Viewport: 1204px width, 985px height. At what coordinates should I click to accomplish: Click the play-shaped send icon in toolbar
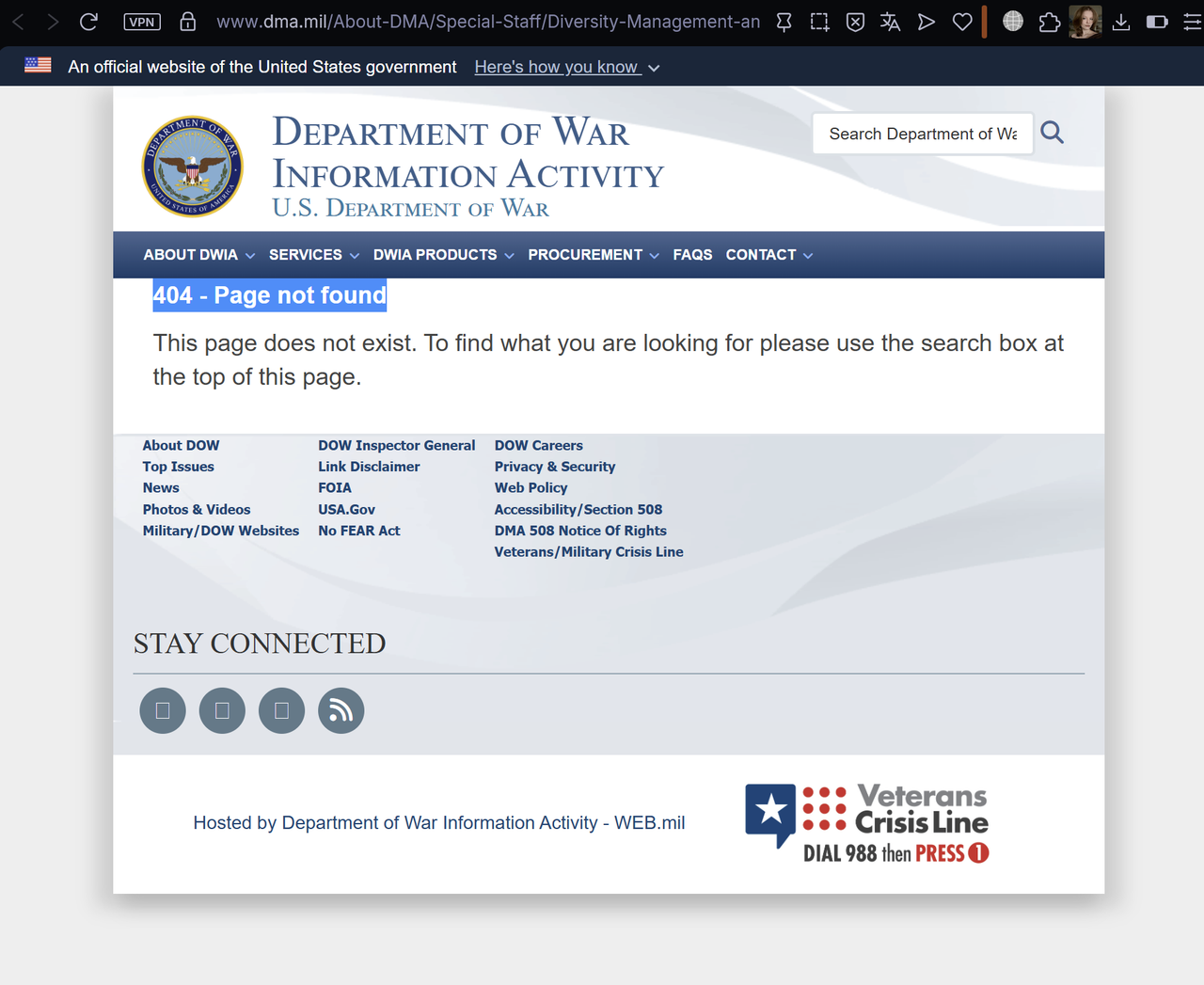[927, 22]
